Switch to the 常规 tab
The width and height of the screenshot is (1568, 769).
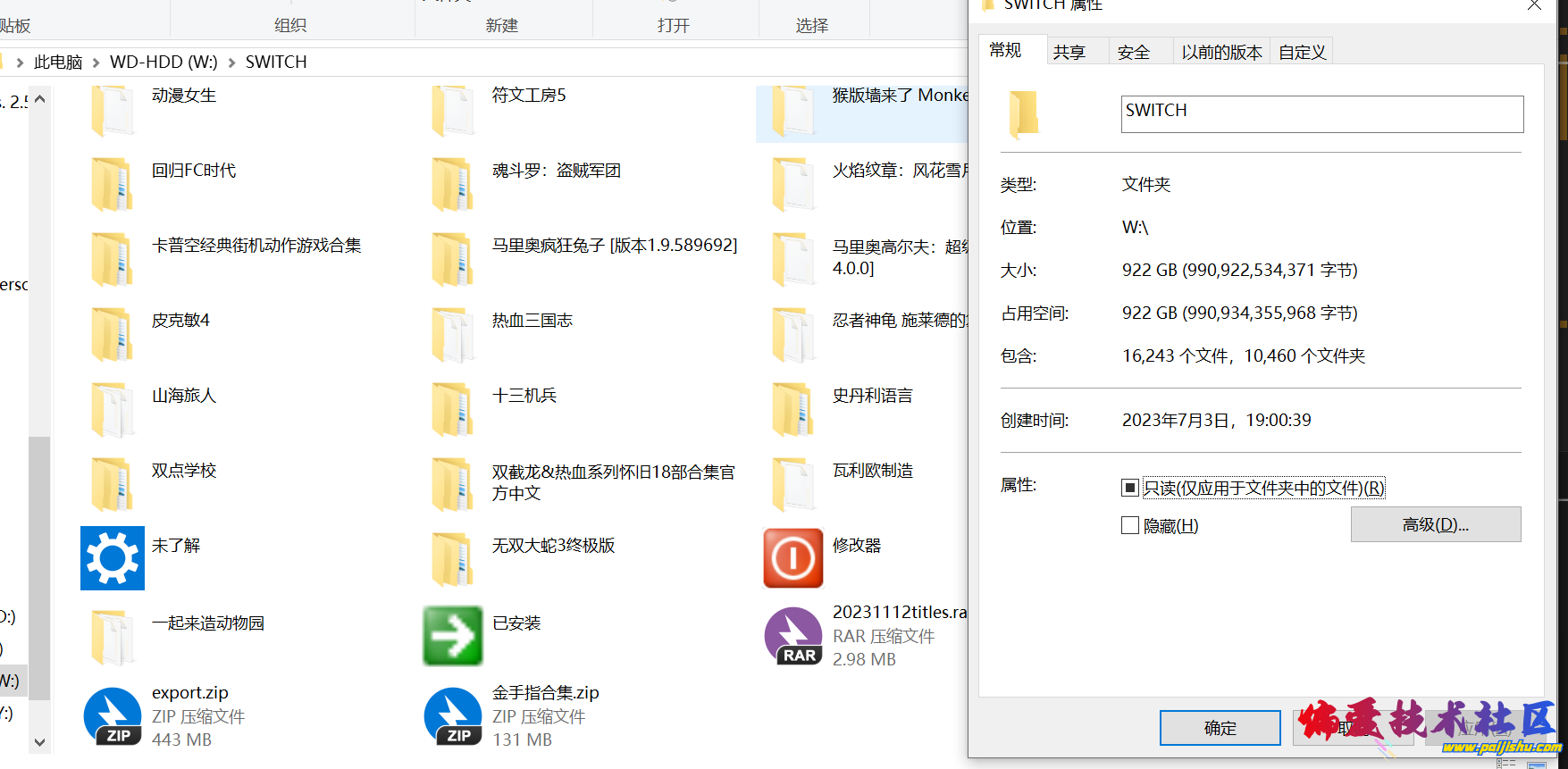[x=1013, y=50]
